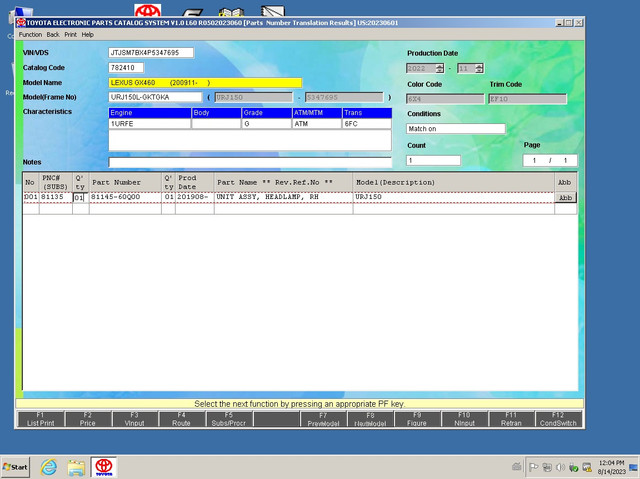
Task: Select the Toyota EPC taskbar button
Action: pyautogui.click(x=104, y=467)
